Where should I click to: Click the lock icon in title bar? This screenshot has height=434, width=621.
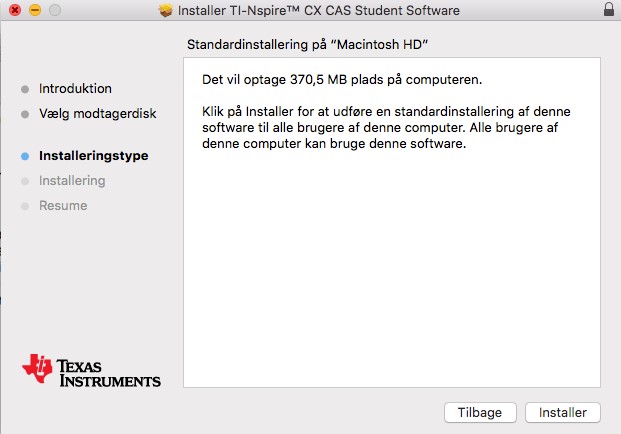[x=609, y=9]
